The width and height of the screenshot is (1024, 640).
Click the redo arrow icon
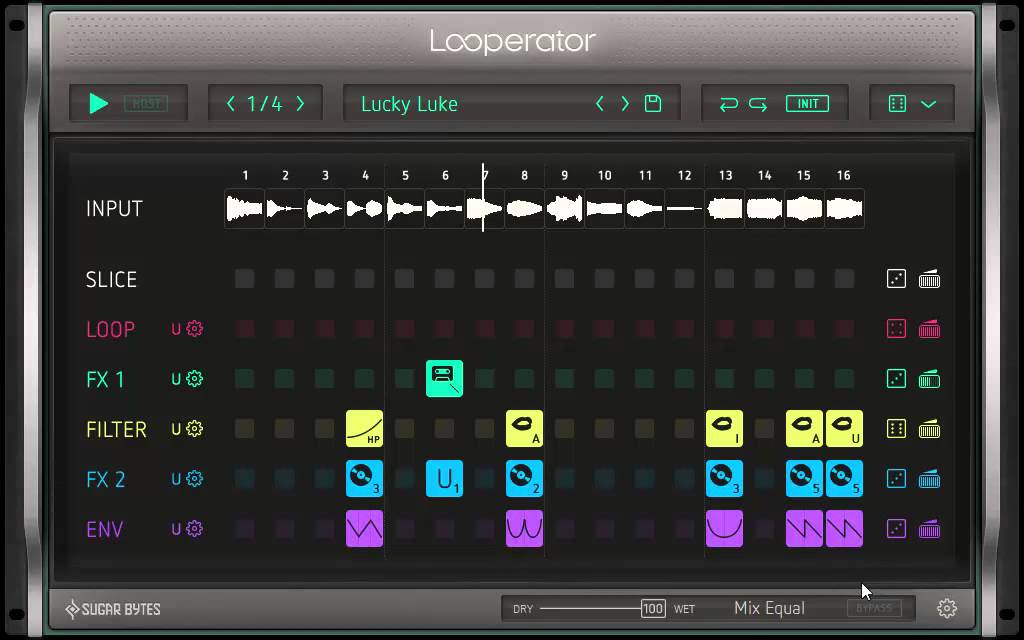(x=758, y=104)
